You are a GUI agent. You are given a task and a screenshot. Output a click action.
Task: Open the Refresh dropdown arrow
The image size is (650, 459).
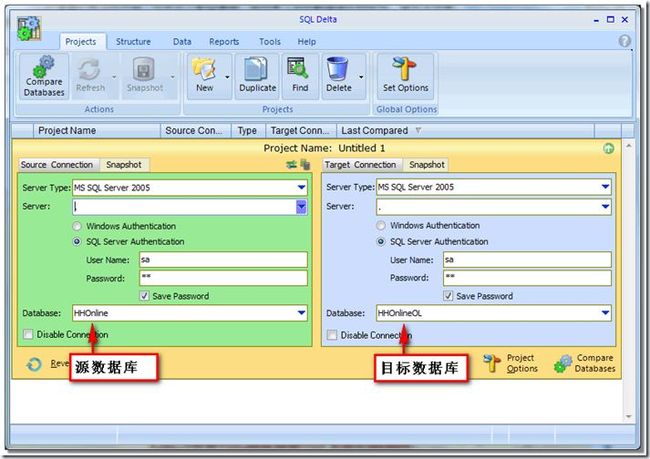(x=114, y=77)
